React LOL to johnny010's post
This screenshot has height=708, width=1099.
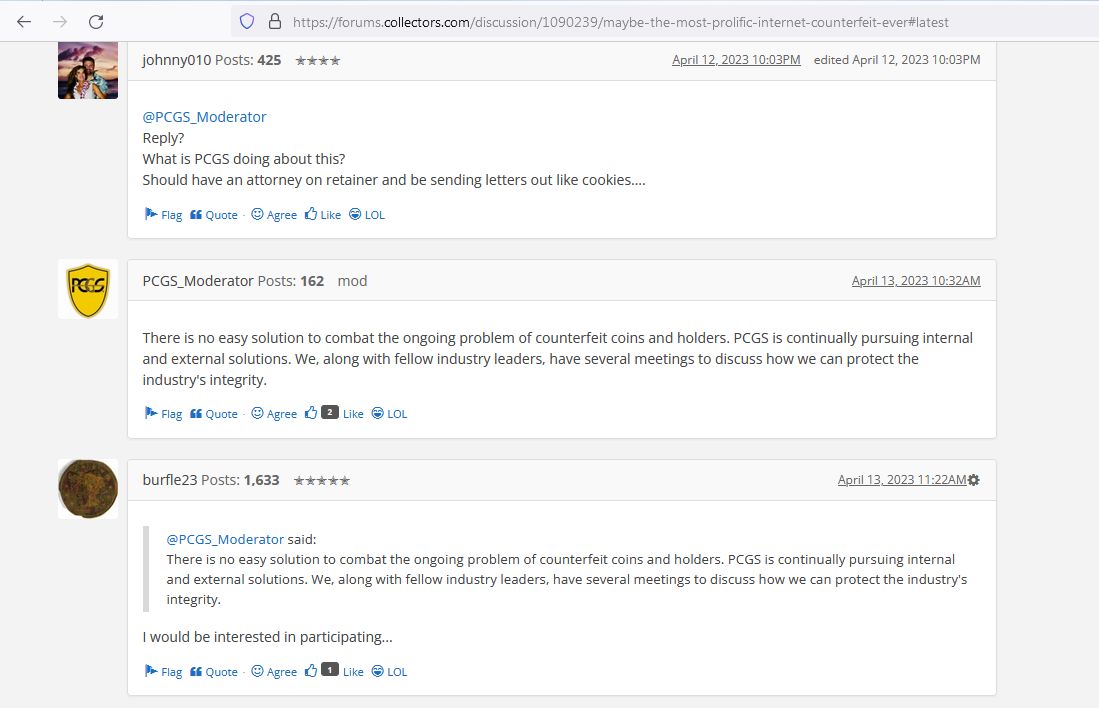pyautogui.click(x=367, y=215)
